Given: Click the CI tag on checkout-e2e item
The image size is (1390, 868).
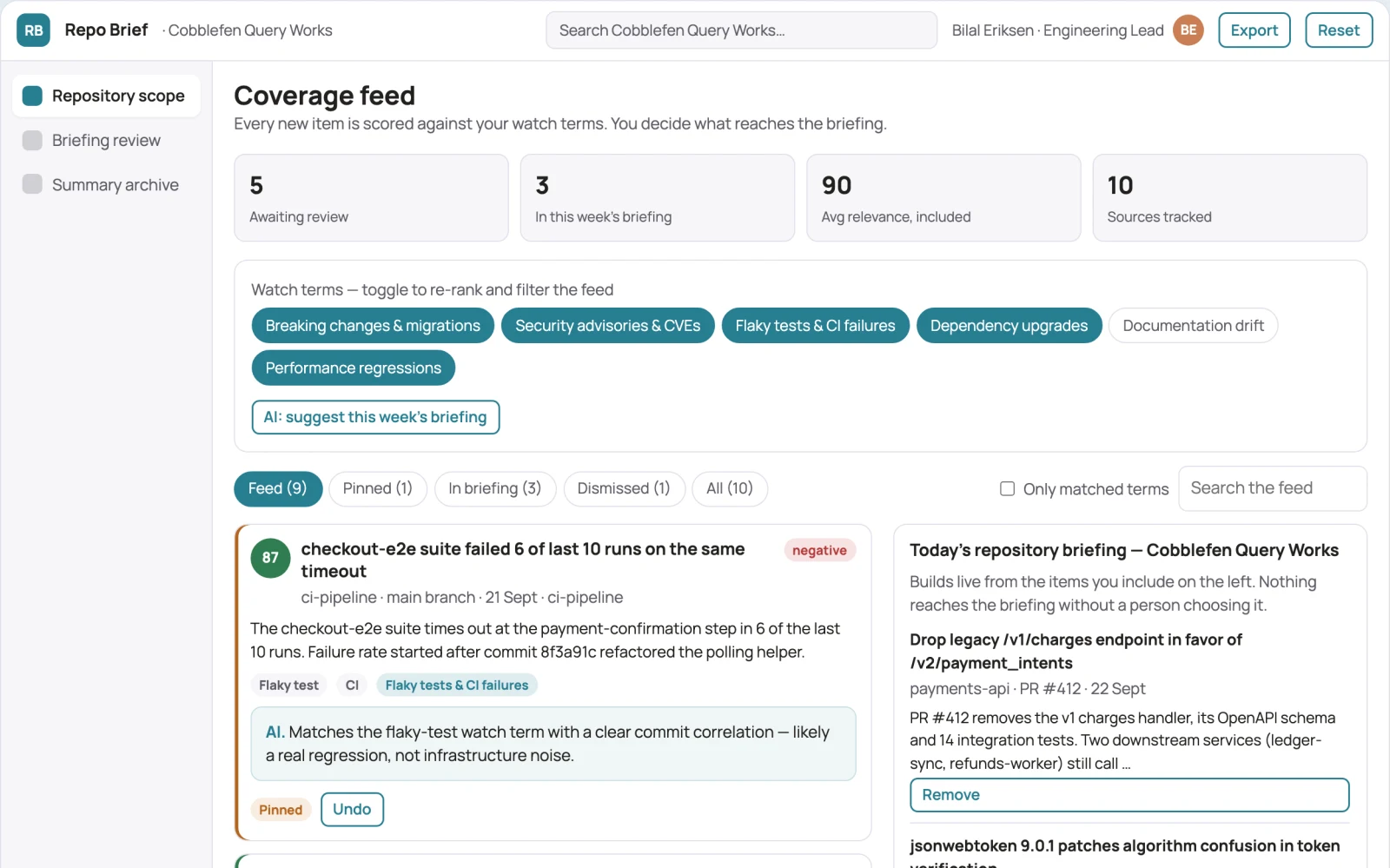Looking at the screenshot, I should [x=352, y=686].
